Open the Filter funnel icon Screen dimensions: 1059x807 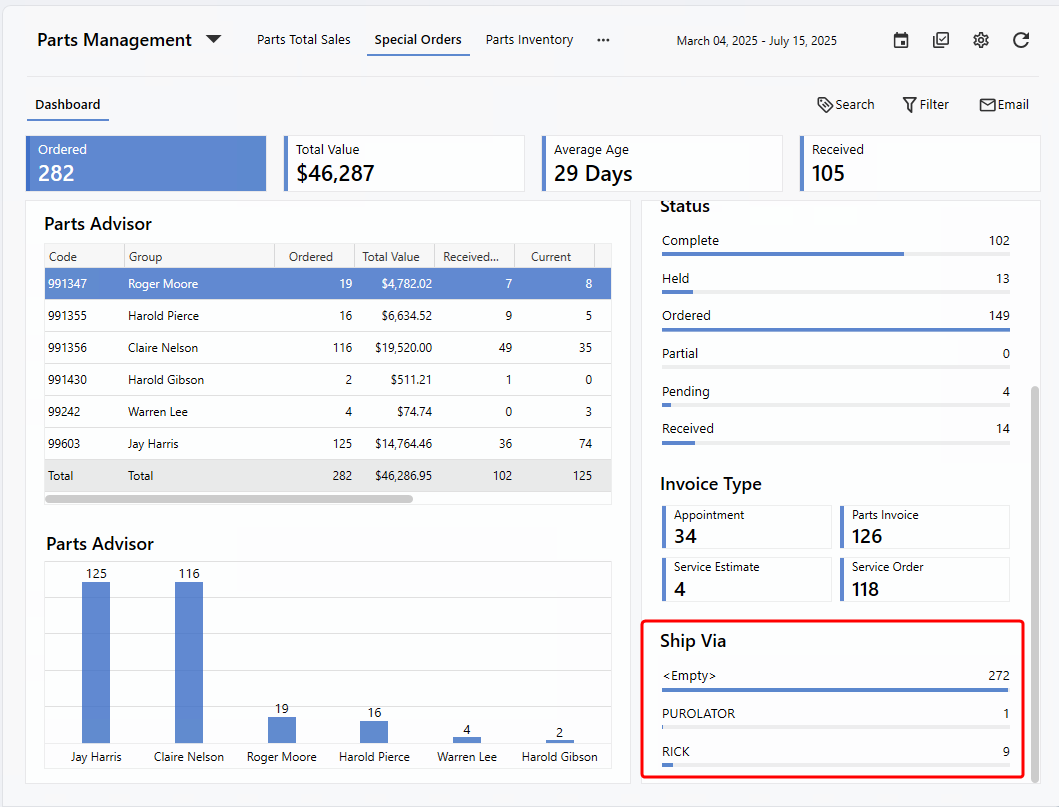909,105
